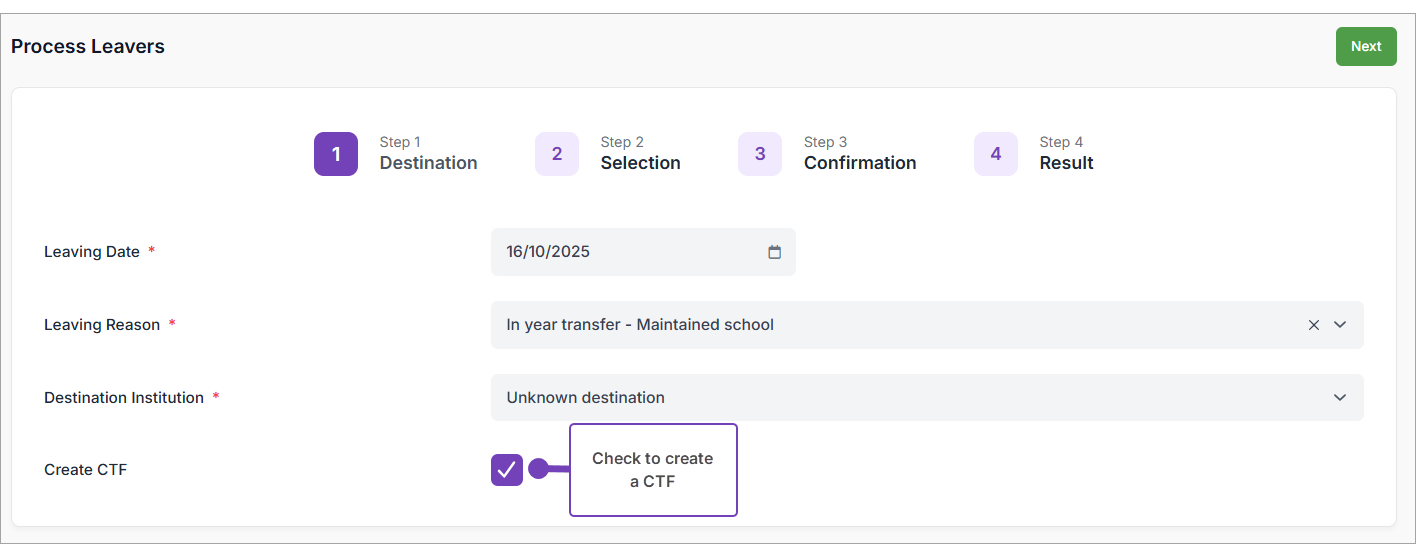Jump to the Confirmation step

860,163
